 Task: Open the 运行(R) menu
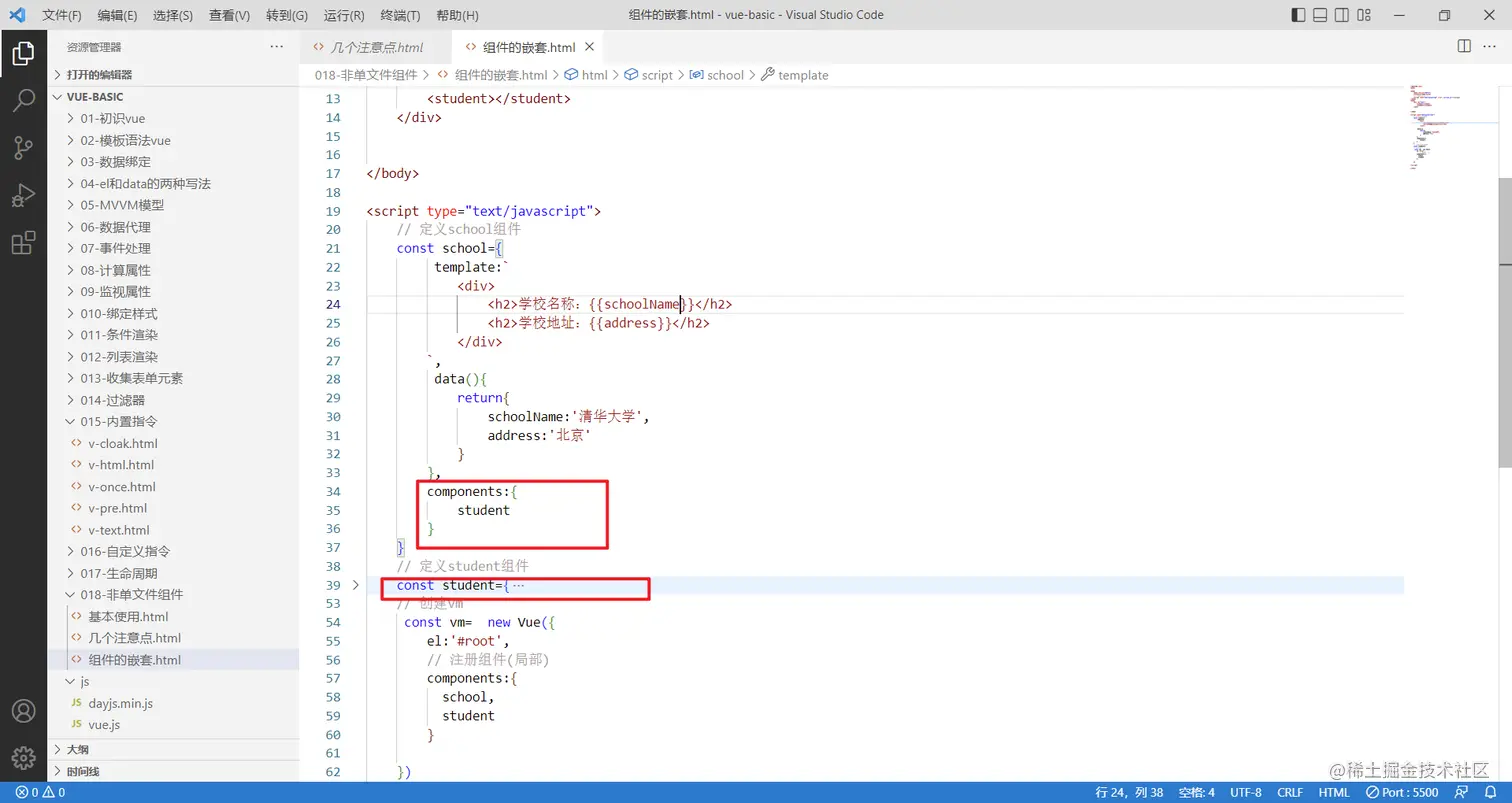click(345, 15)
